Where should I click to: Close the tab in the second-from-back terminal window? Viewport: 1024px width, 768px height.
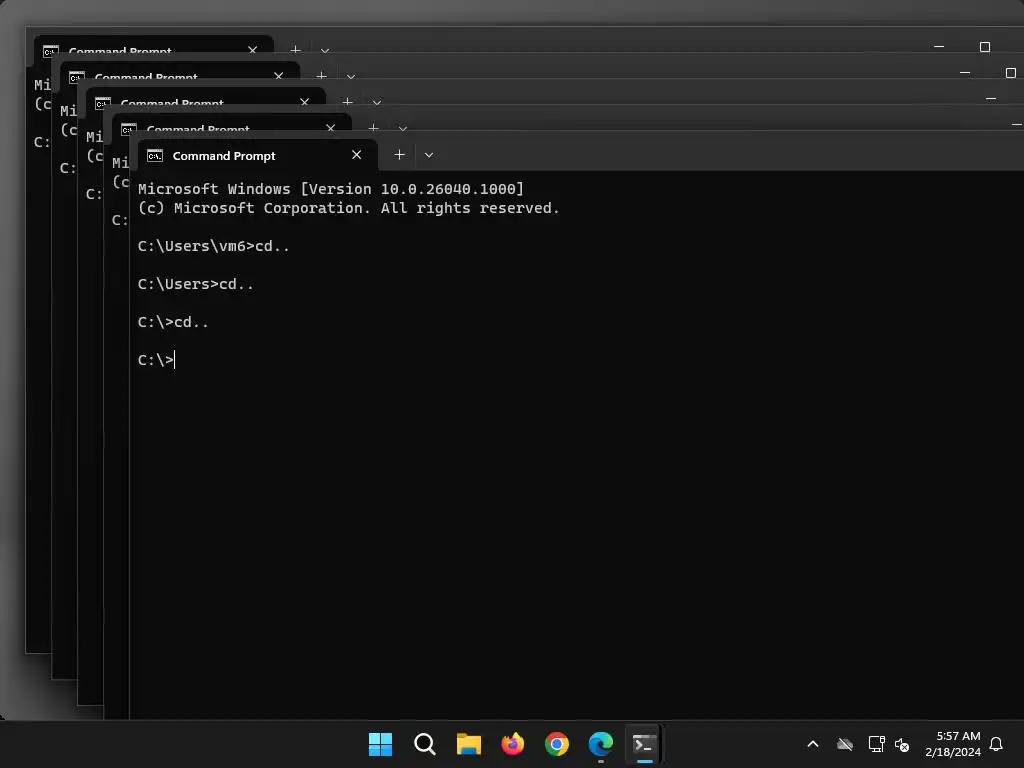point(279,75)
